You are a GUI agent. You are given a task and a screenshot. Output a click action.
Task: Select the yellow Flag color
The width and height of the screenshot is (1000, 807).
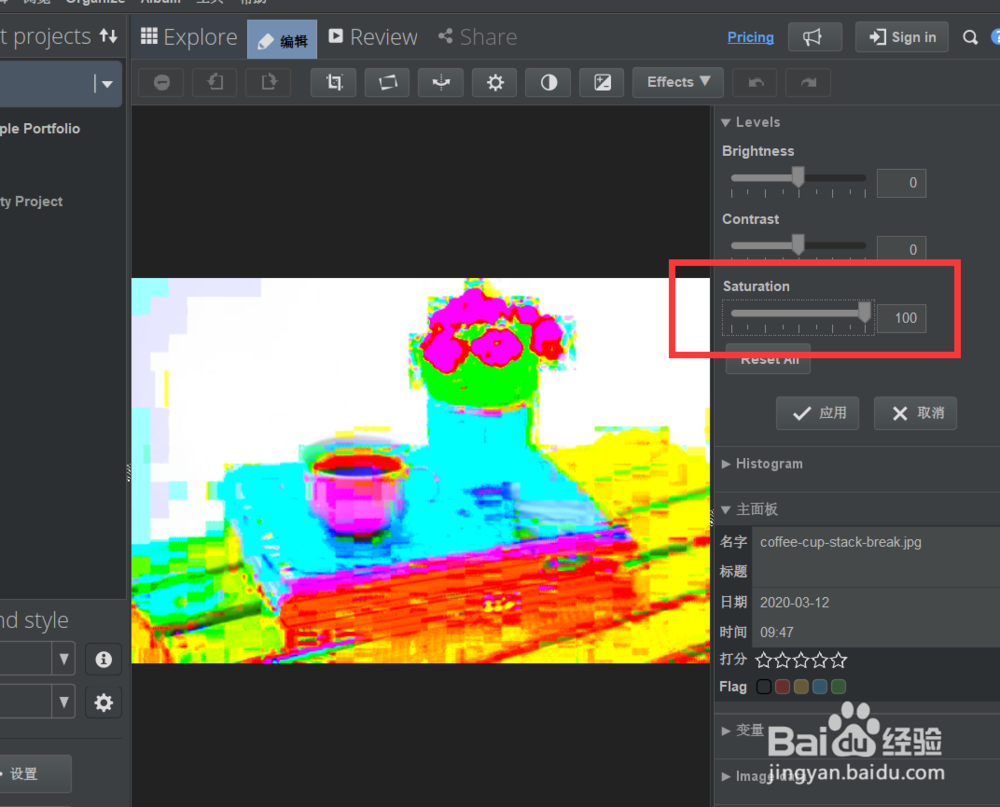click(x=801, y=687)
